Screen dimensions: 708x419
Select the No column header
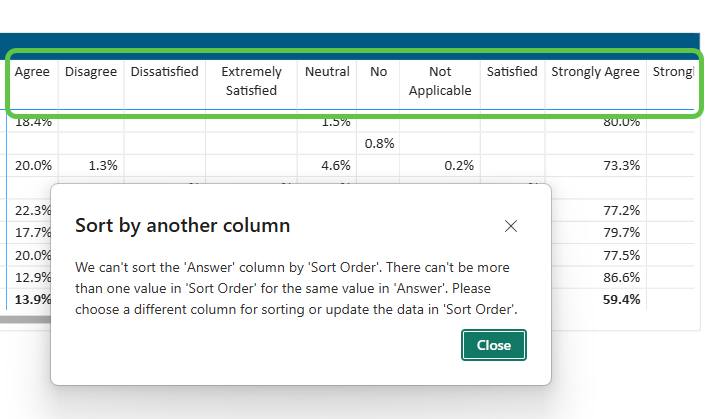point(378,72)
